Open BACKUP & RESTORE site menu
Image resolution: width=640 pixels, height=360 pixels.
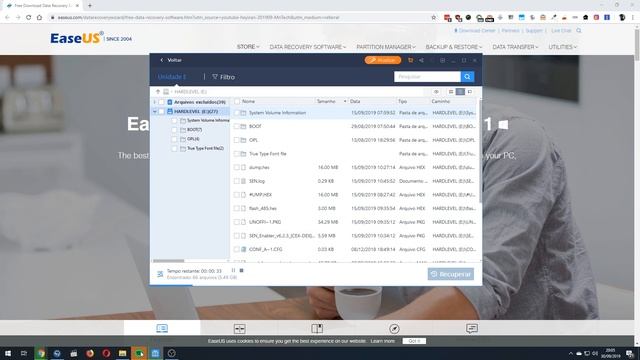pyautogui.click(x=453, y=47)
